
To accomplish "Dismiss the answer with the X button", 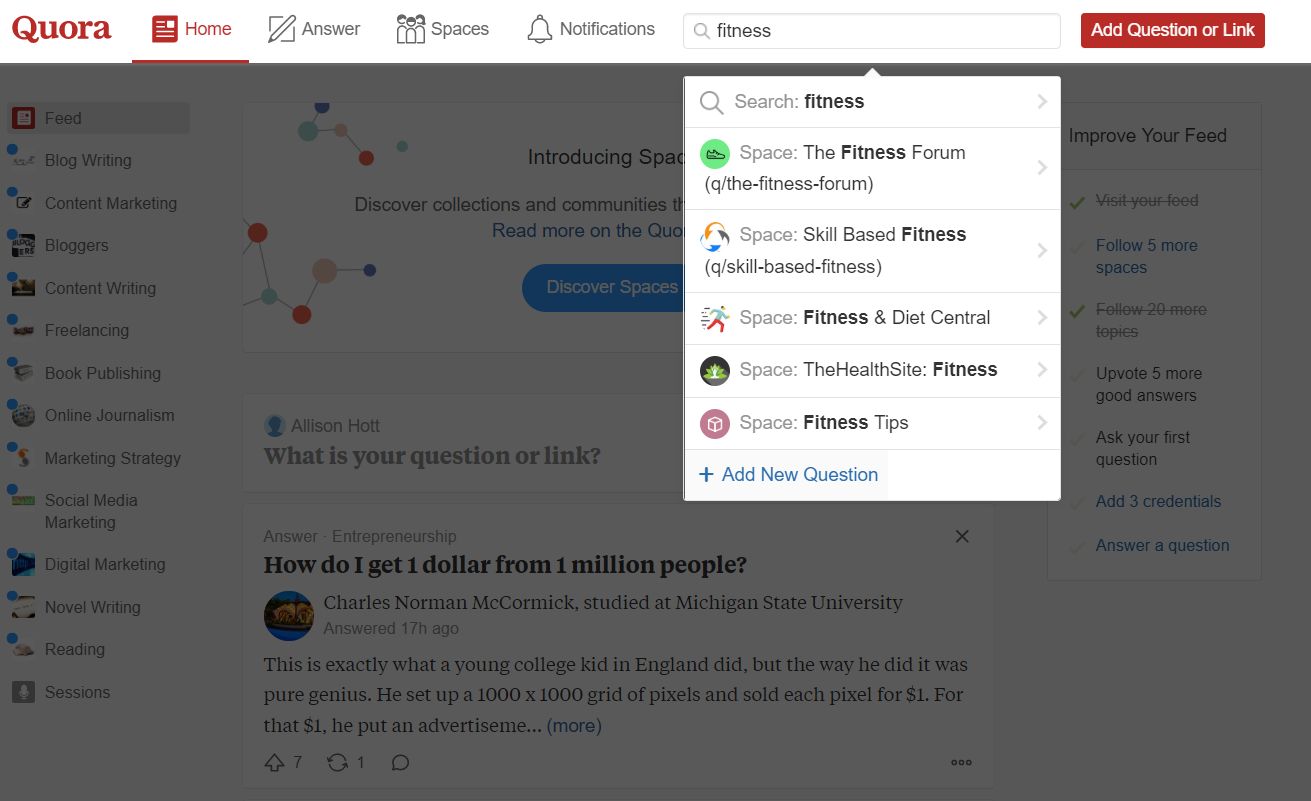I will coord(962,536).
